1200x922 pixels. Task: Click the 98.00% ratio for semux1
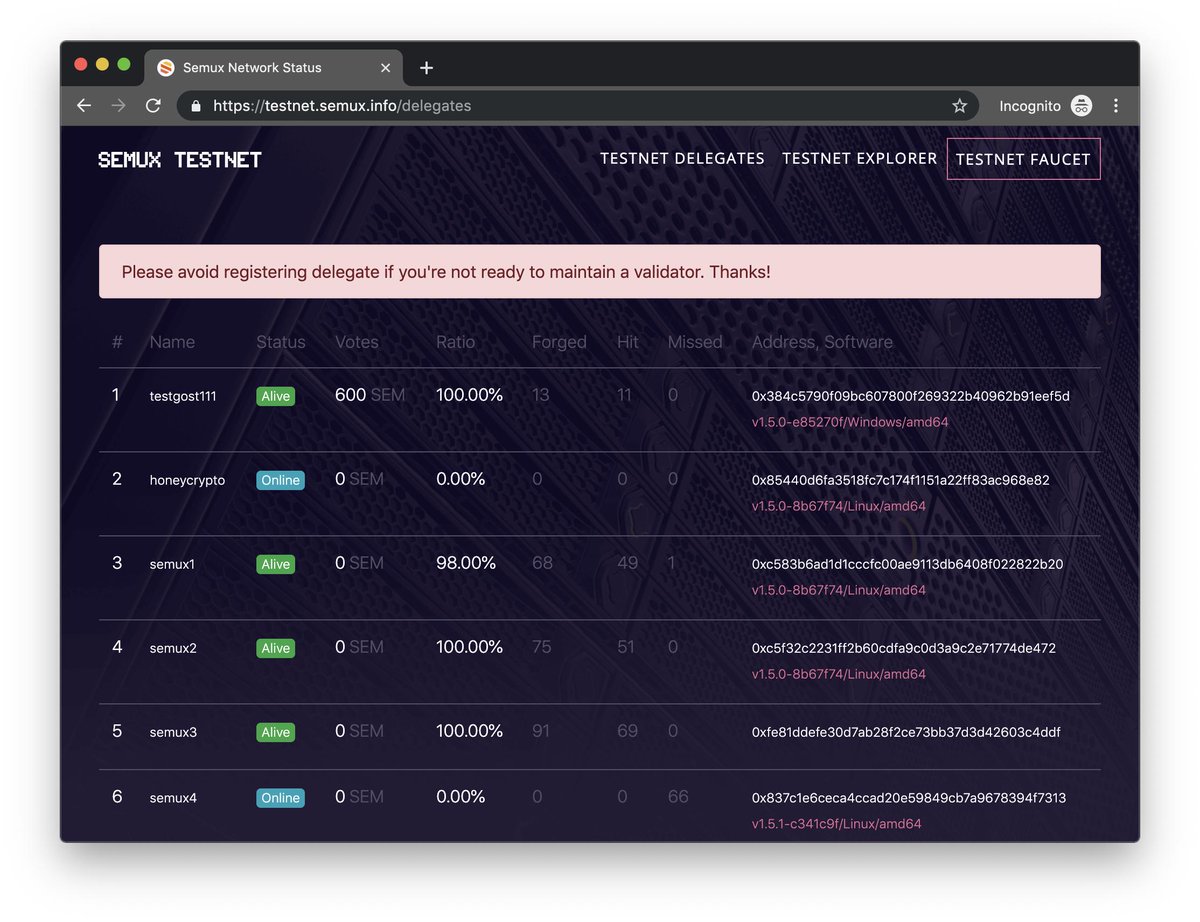(x=466, y=563)
